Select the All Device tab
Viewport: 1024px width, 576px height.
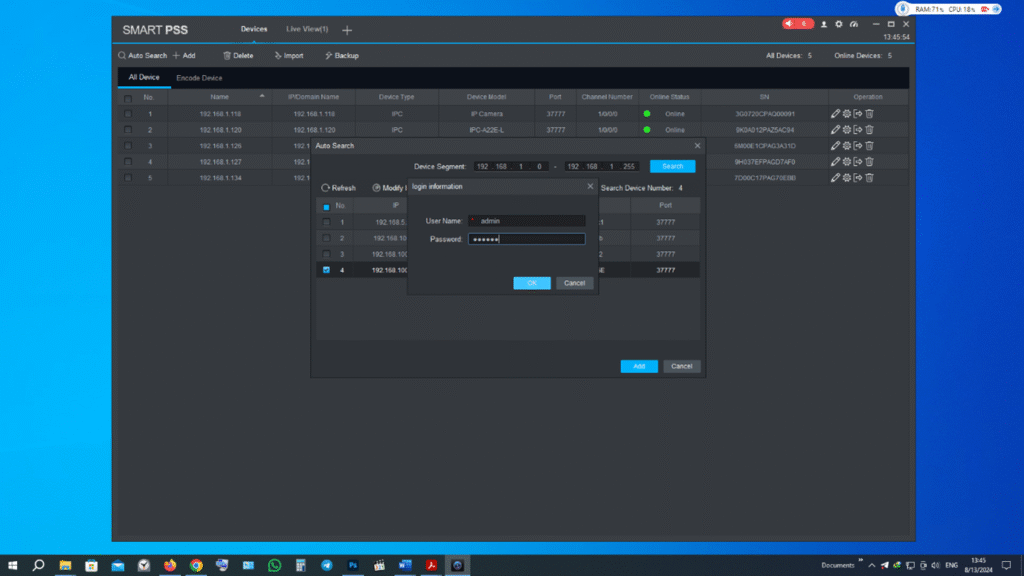pyautogui.click(x=144, y=77)
